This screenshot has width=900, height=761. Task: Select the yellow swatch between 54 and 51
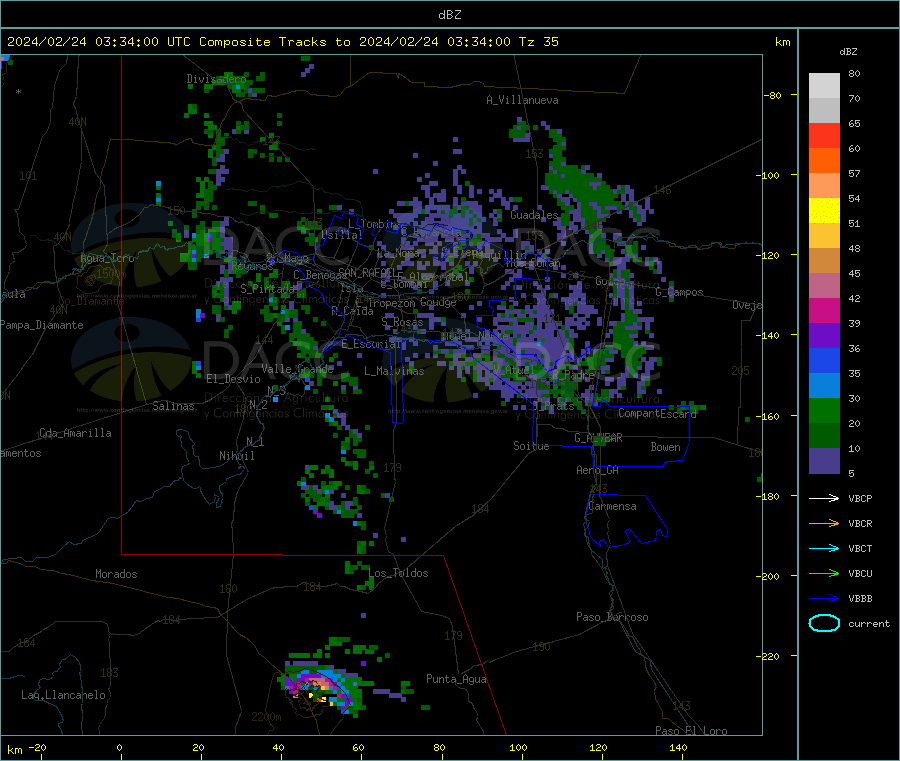click(x=824, y=211)
